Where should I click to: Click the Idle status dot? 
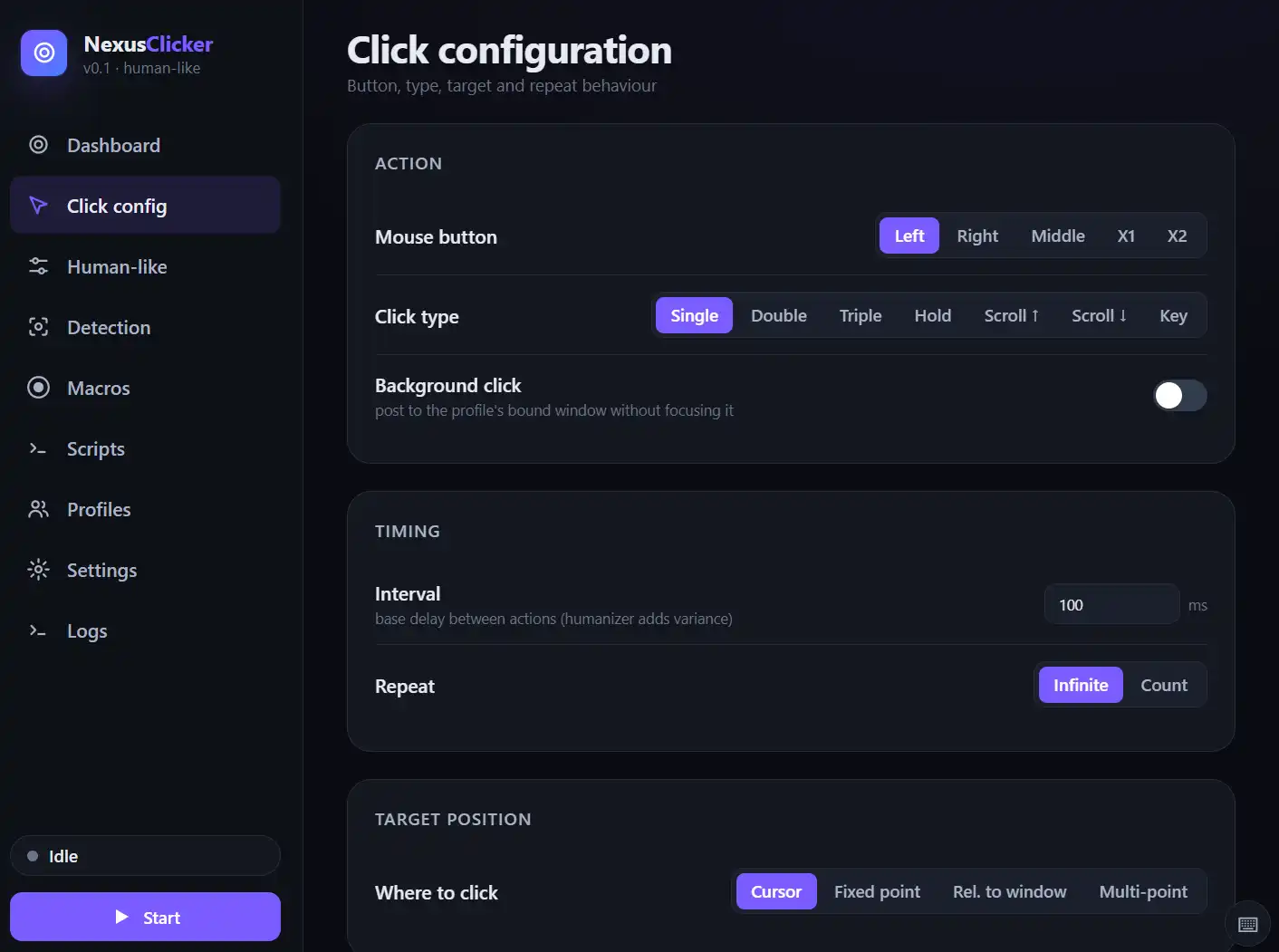pos(33,856)
